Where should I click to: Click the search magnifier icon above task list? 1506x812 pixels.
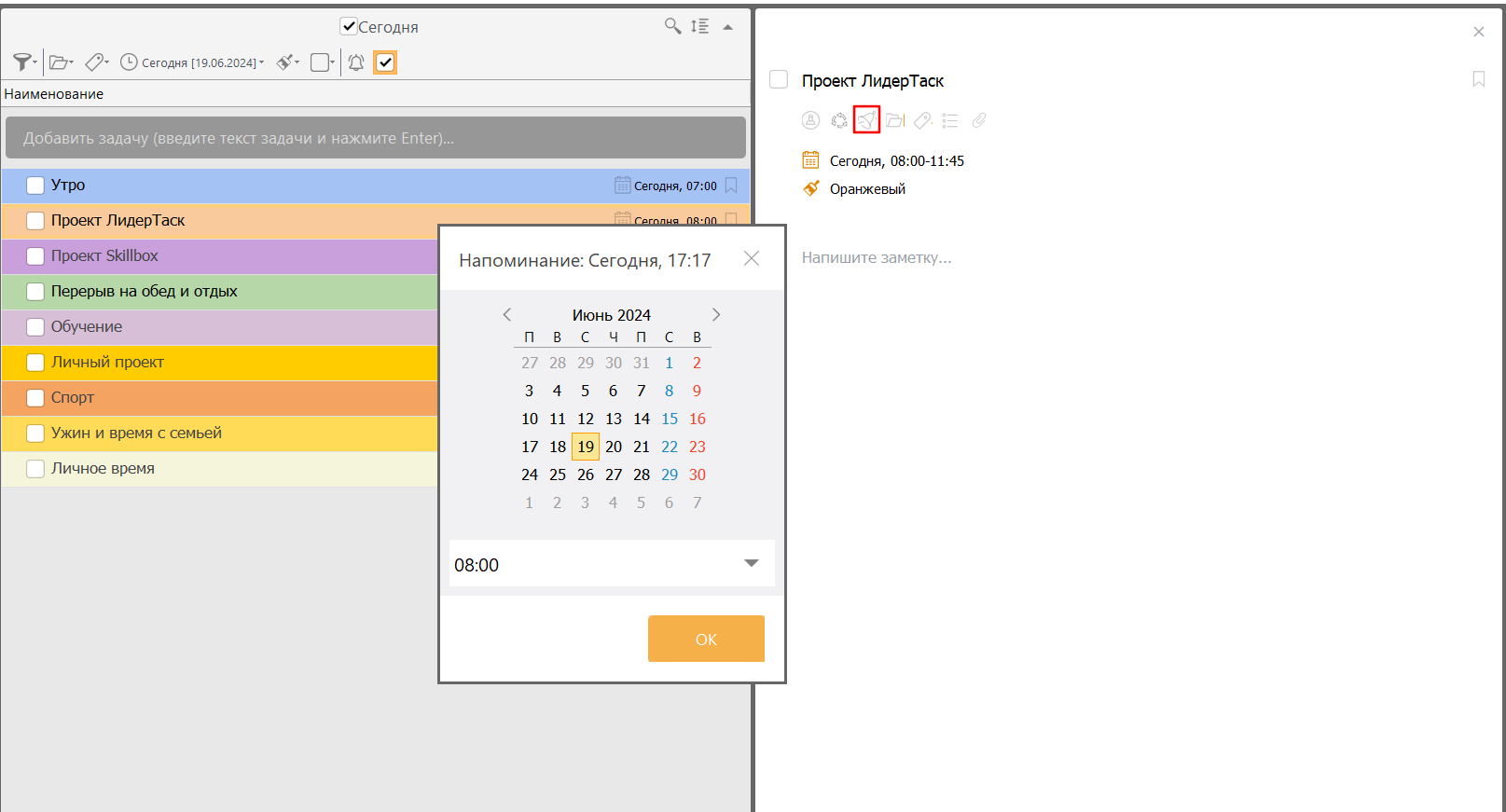pyautogui.click(x=672, y=26)
